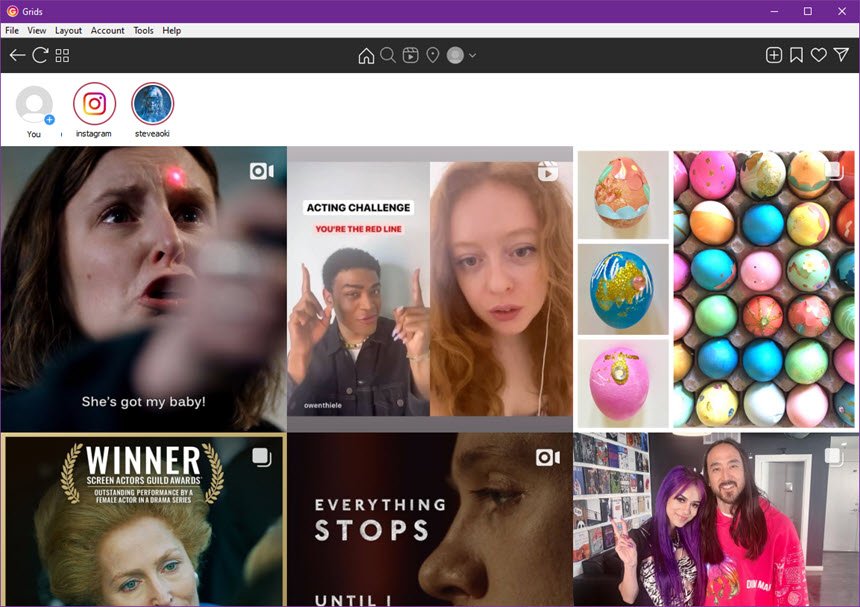The height and width of the screenshot is (607, 860).
Task: Open the 'She's got my baby!' video post
Action: pyautogui.click(x=143, y=288)
